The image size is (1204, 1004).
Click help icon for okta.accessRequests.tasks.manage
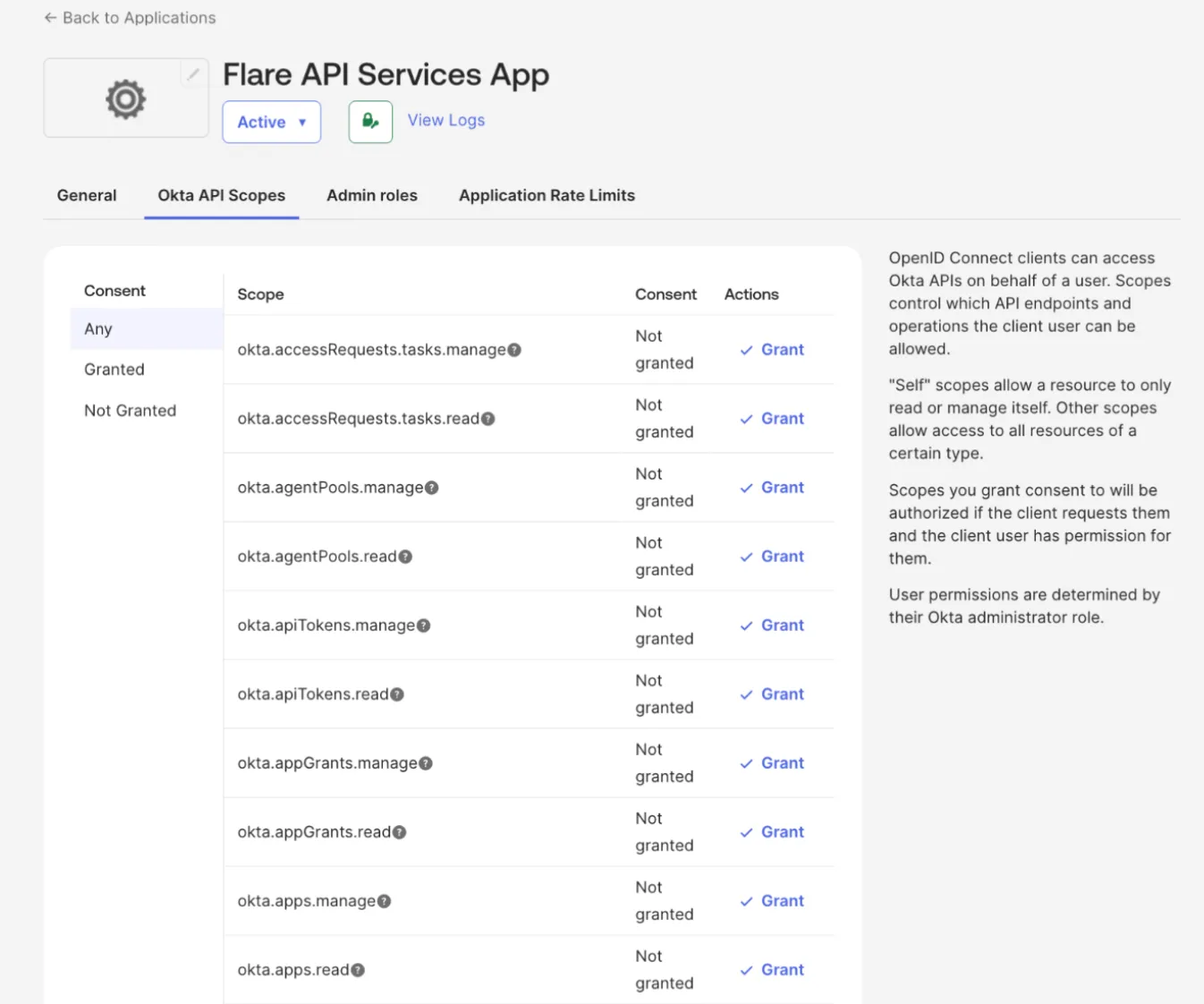(514, 350)
